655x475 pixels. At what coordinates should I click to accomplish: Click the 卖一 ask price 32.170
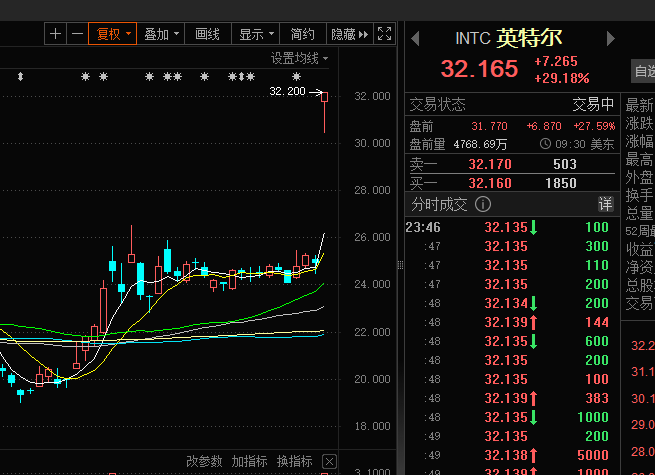(x=490, y=164)
